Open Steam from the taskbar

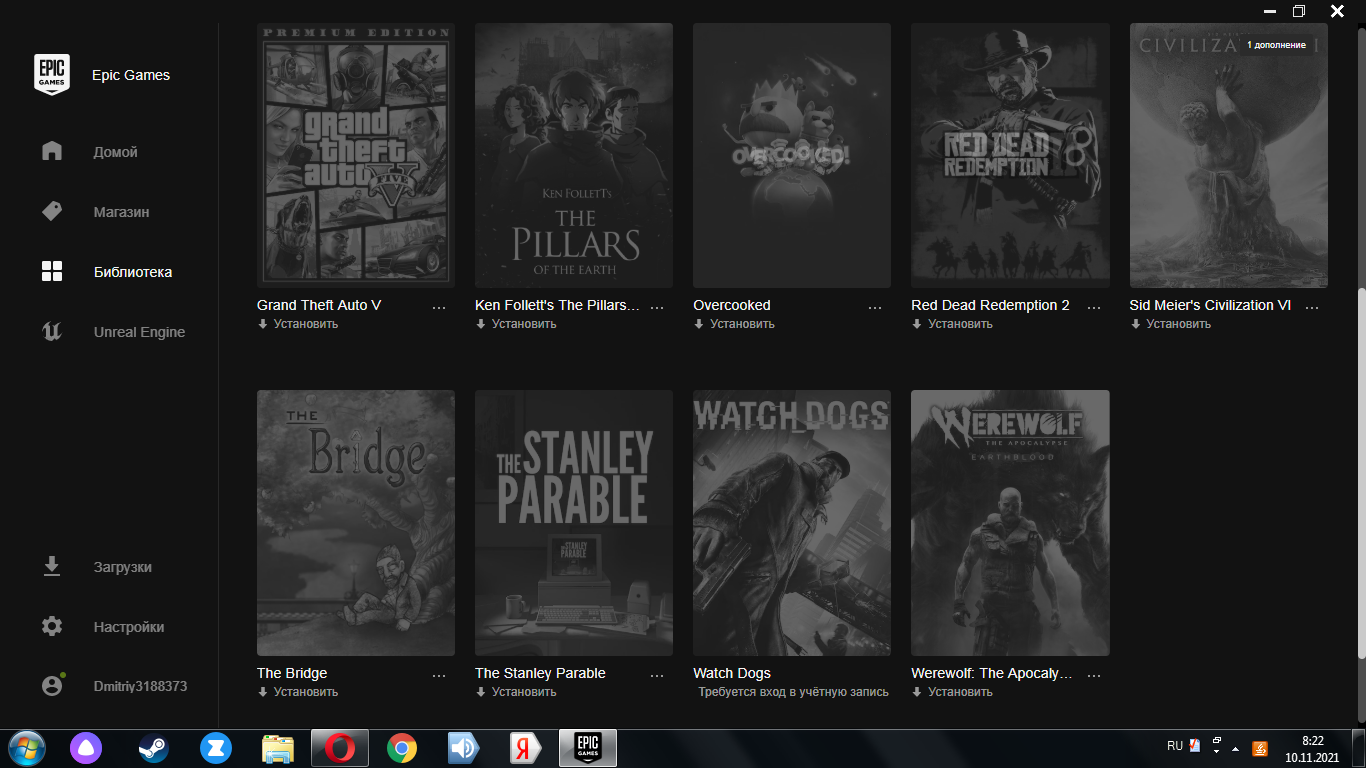(x=153, y=748)
